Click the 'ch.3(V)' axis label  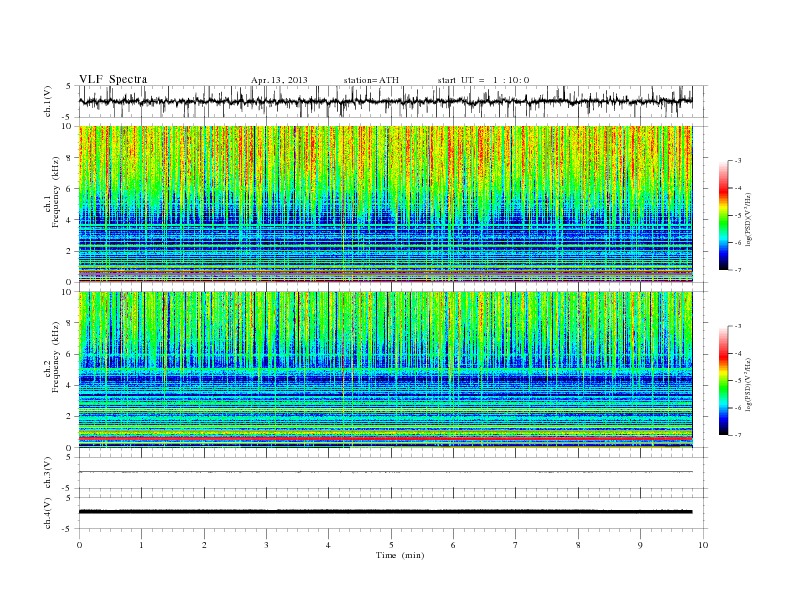[x=48, y=475]
